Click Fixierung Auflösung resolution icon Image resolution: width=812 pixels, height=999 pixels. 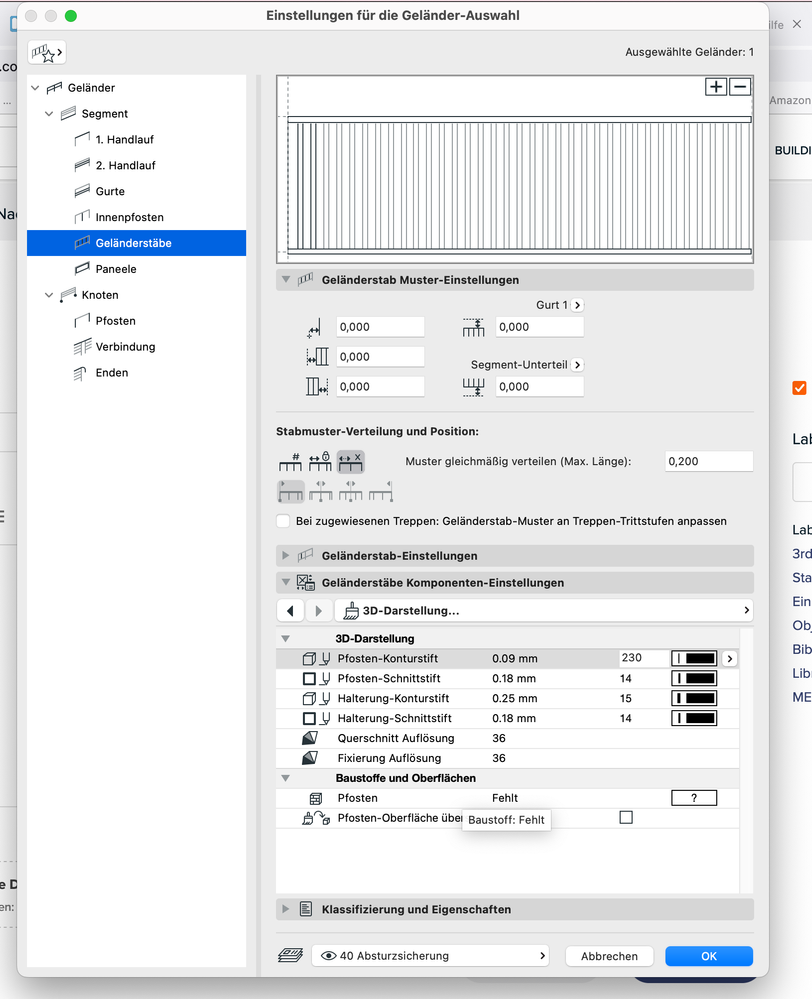[x=310, y=758]
